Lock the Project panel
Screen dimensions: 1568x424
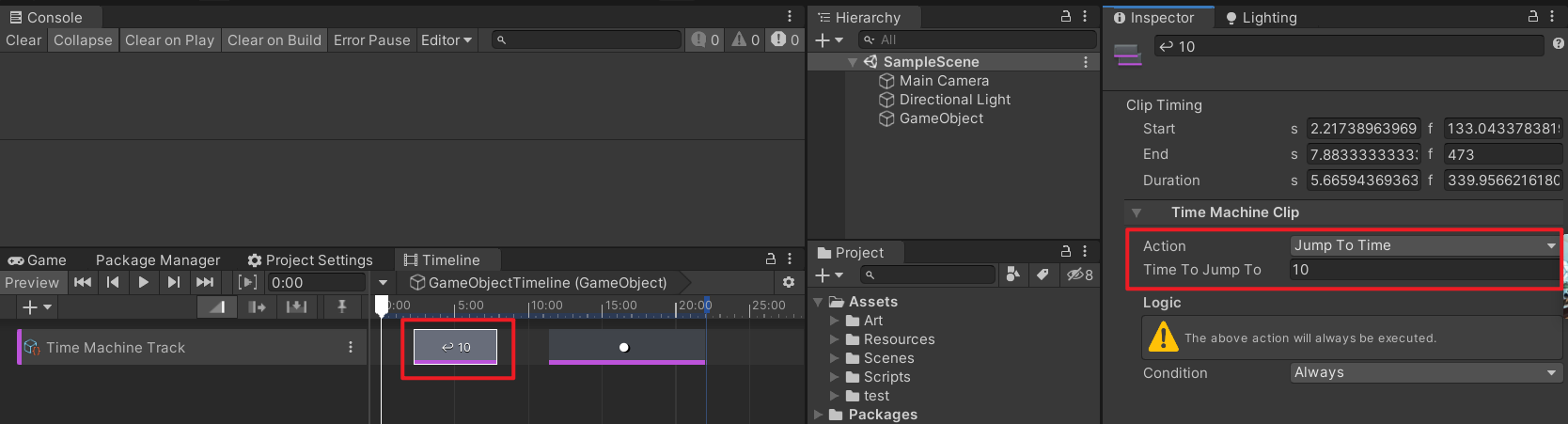(x=1066, y=251)
